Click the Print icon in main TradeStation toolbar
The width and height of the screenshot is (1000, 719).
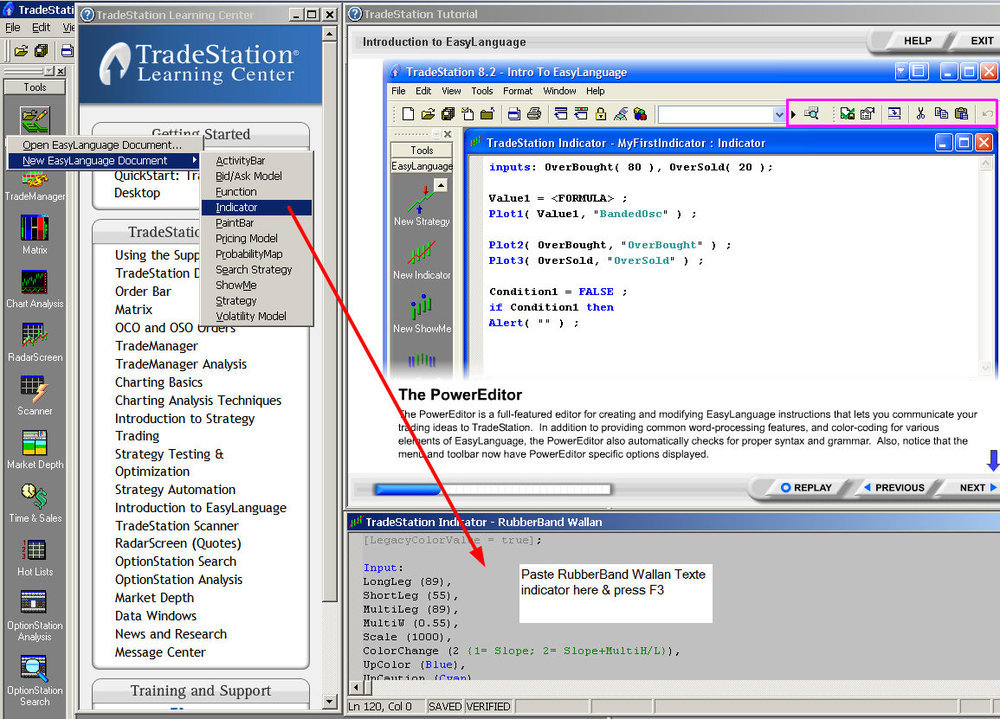(66, 50)
